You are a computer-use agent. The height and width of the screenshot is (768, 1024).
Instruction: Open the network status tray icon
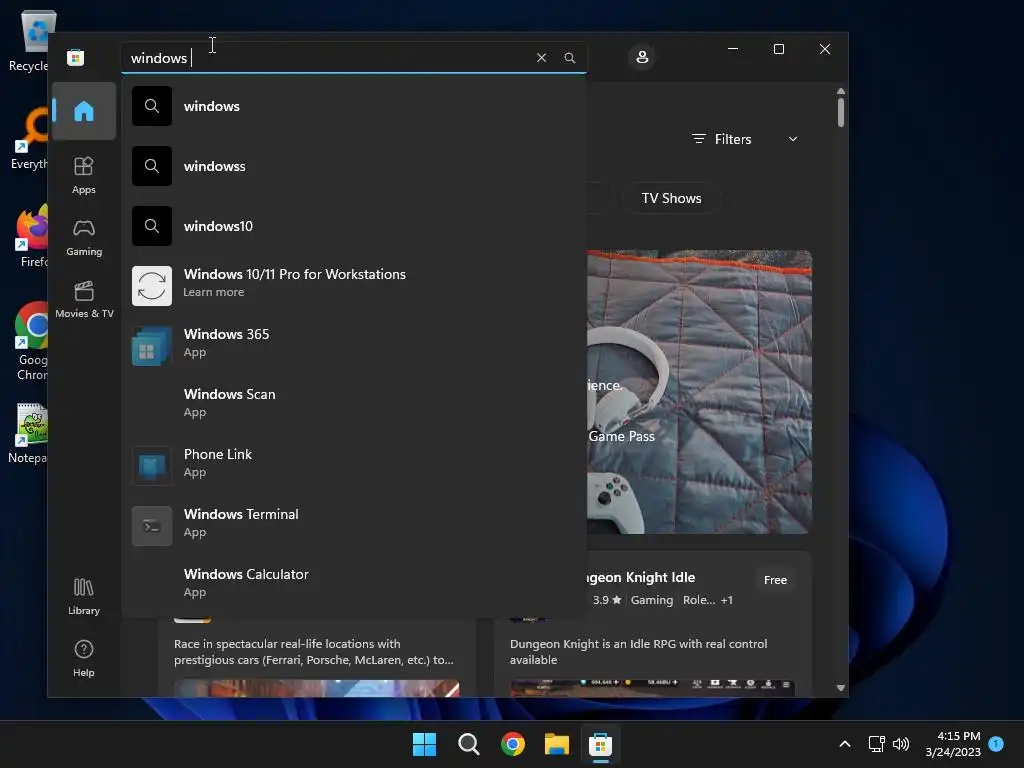tap(876, 744)
